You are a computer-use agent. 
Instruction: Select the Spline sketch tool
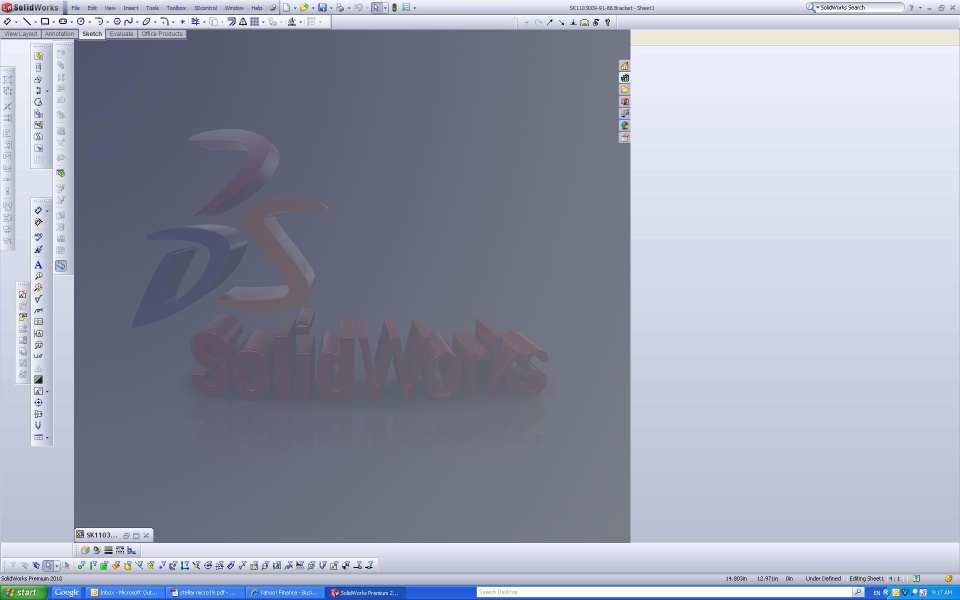click(129, 21)
